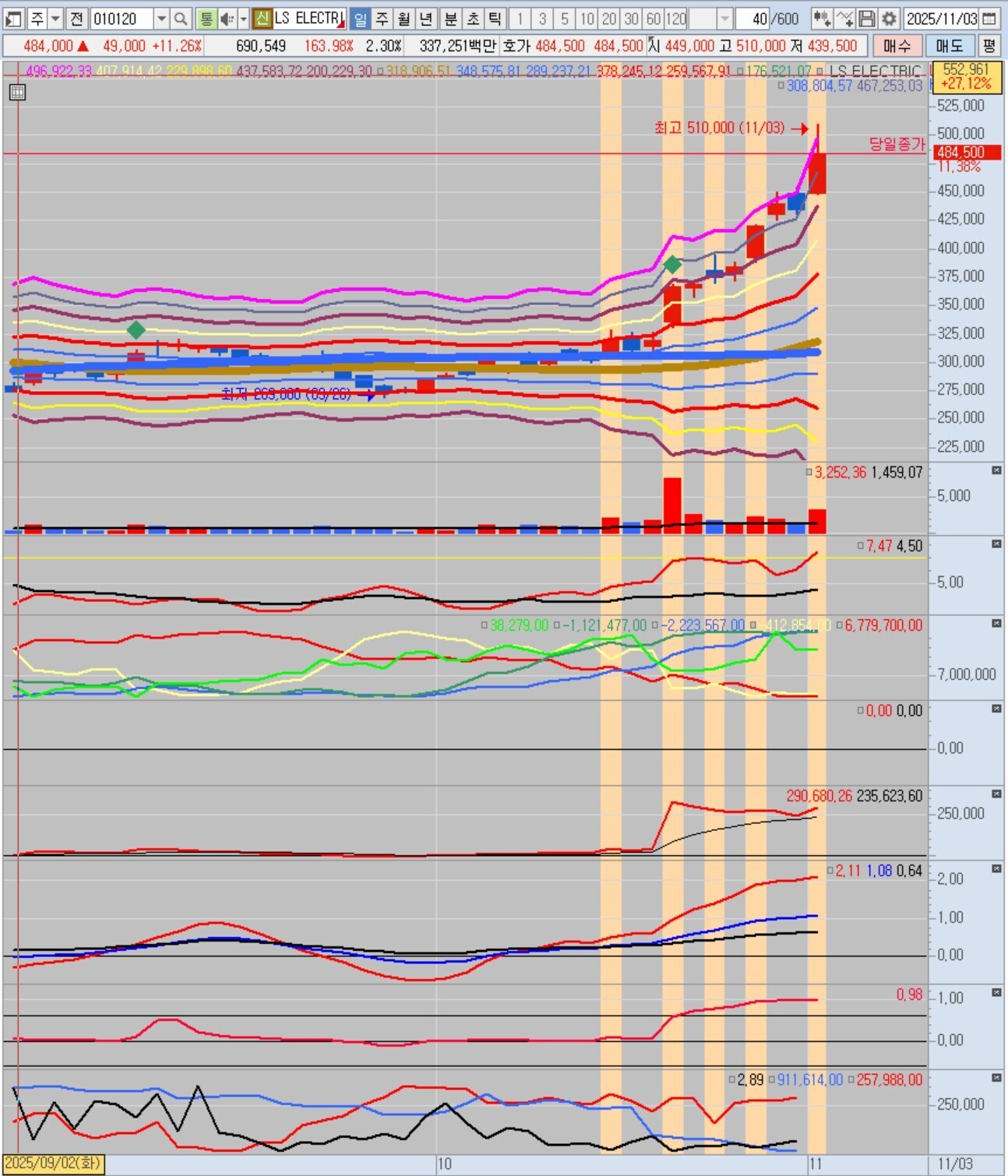Open the chart settings gear icon
The height and width of the screenshot is (1176, 1008).
point(889,19)
